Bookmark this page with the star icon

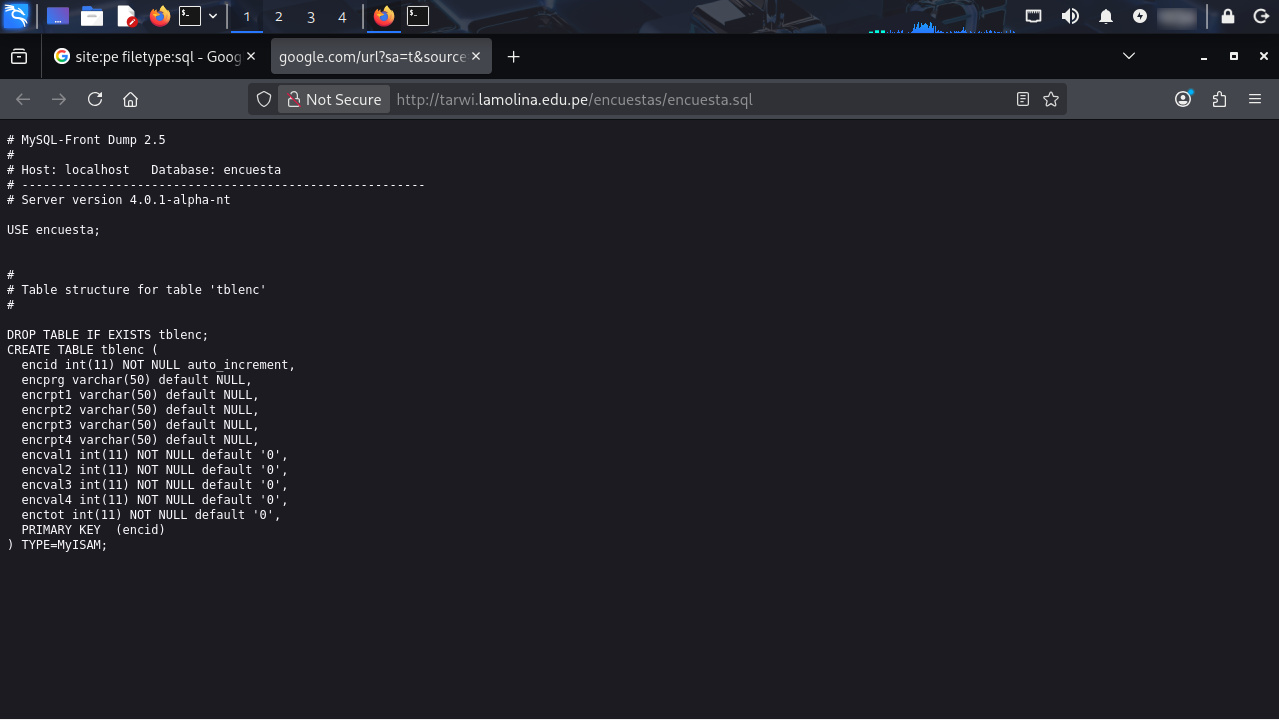1051,99
